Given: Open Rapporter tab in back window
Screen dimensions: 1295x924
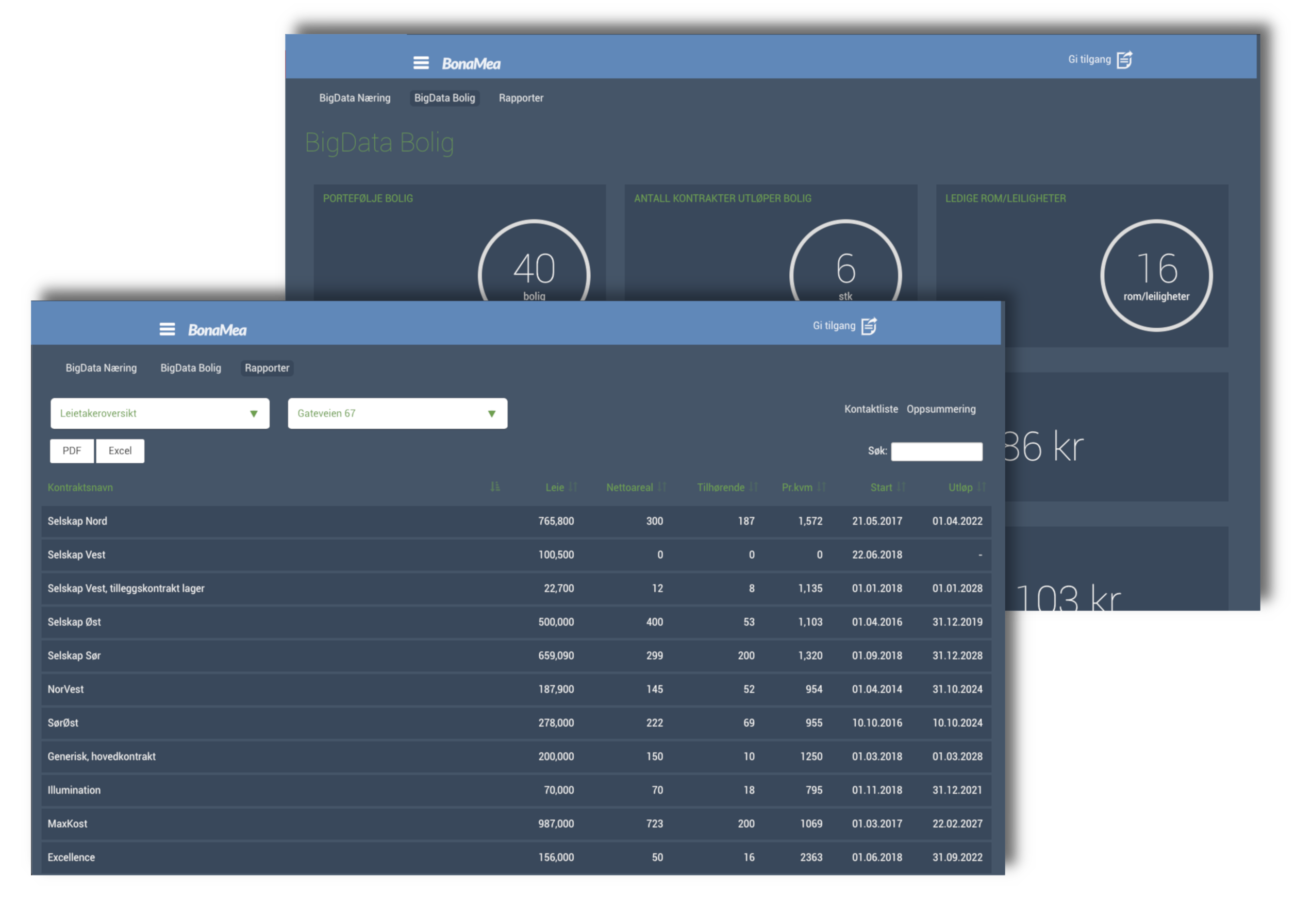Looking at the screenshot, I should (x=521, y=98).
